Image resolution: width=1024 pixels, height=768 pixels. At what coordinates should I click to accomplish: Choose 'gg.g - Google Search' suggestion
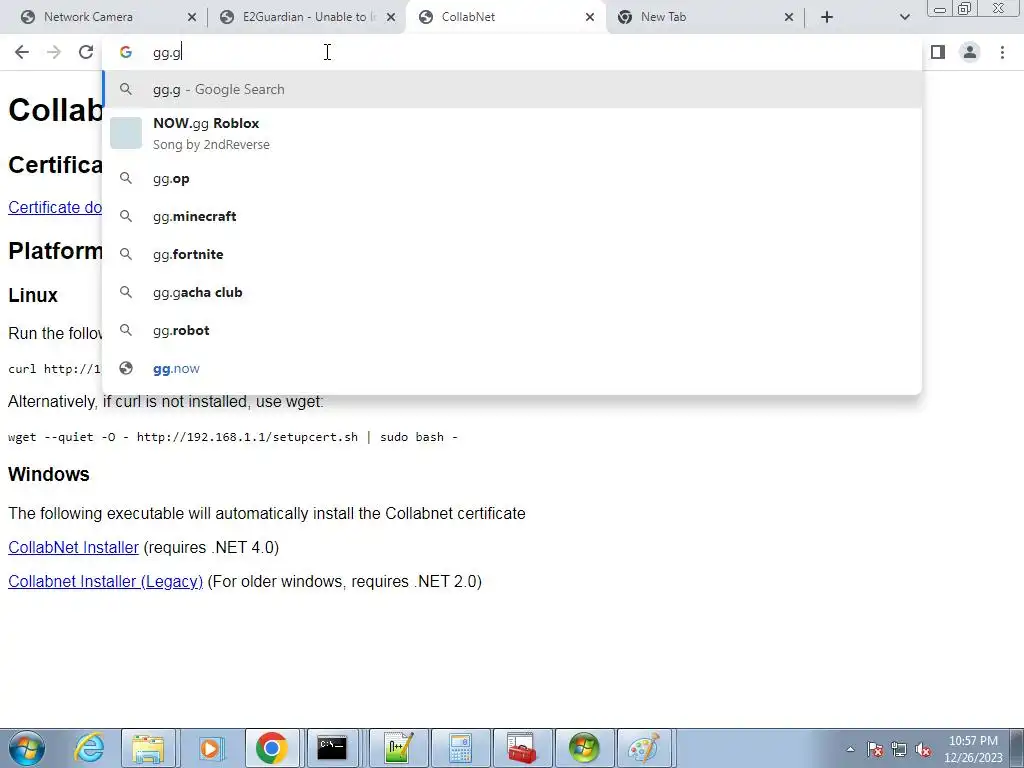(512, 89)
